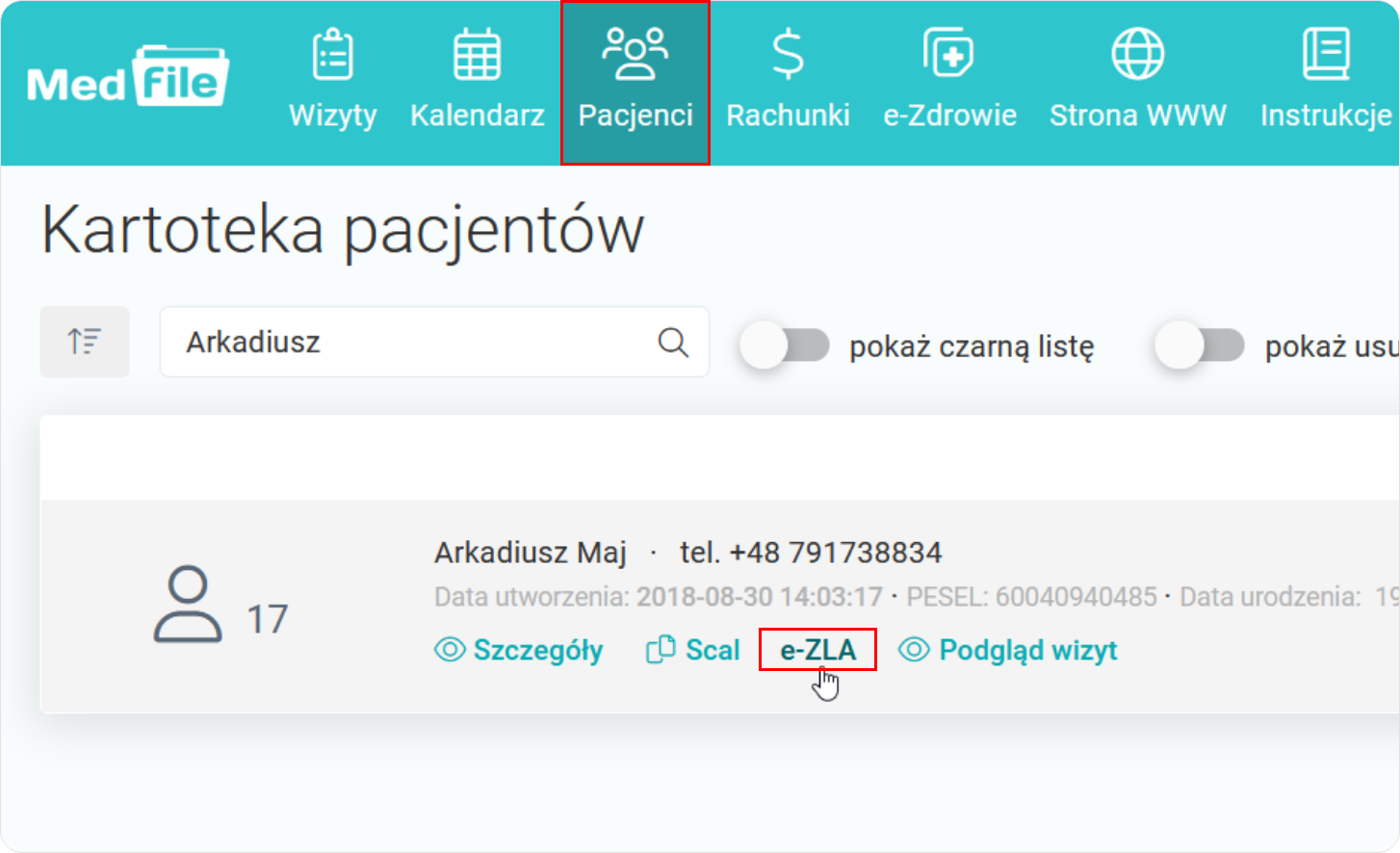Click the e-ZLA link

click(817, 651)
